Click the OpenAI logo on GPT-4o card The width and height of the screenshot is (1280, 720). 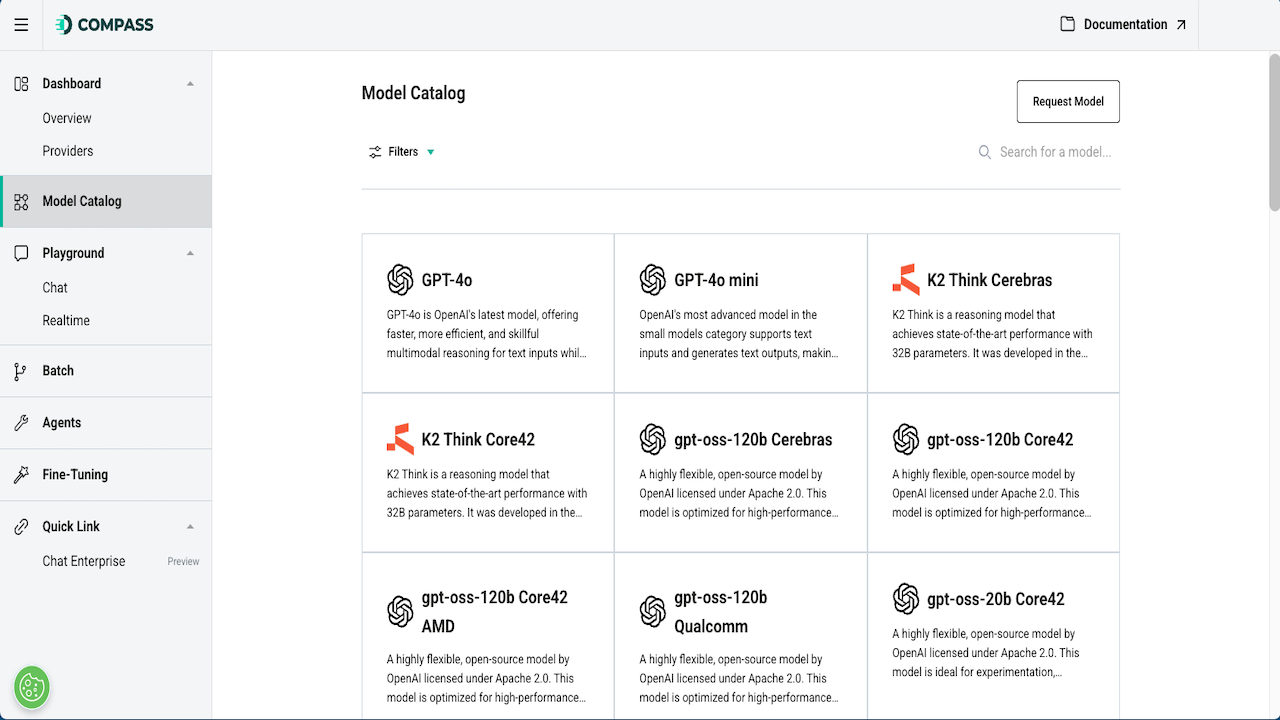[400, 280]
